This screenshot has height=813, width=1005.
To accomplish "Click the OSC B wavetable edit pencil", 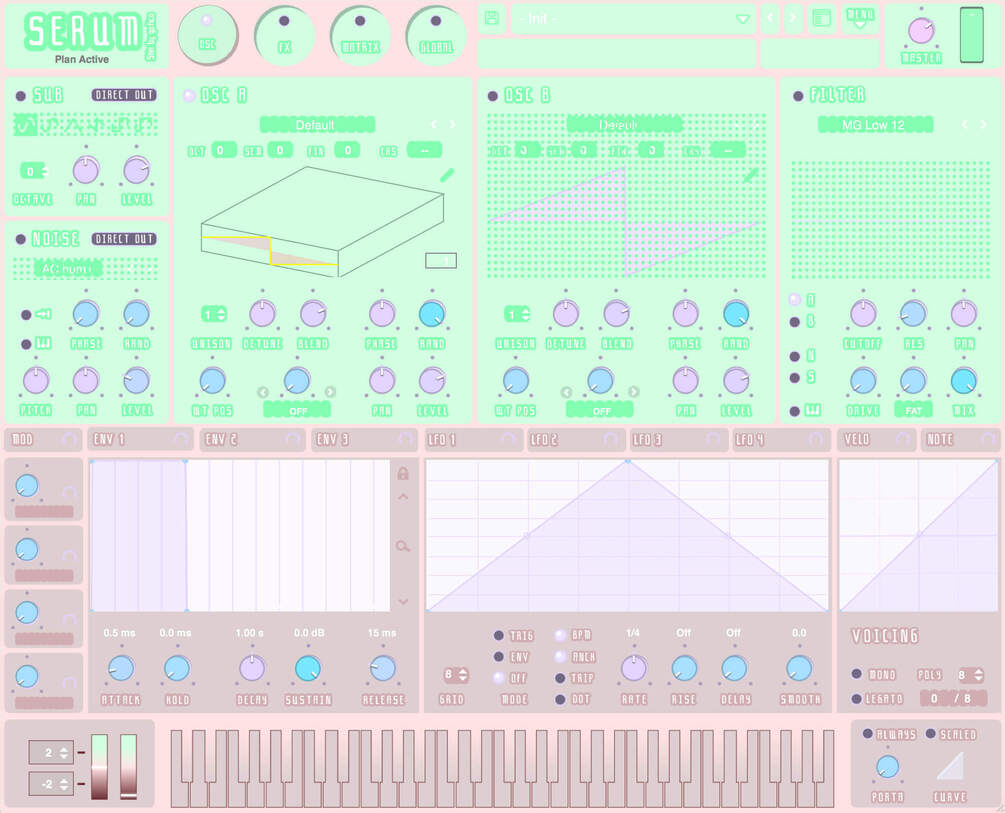I will click(751, 175).
